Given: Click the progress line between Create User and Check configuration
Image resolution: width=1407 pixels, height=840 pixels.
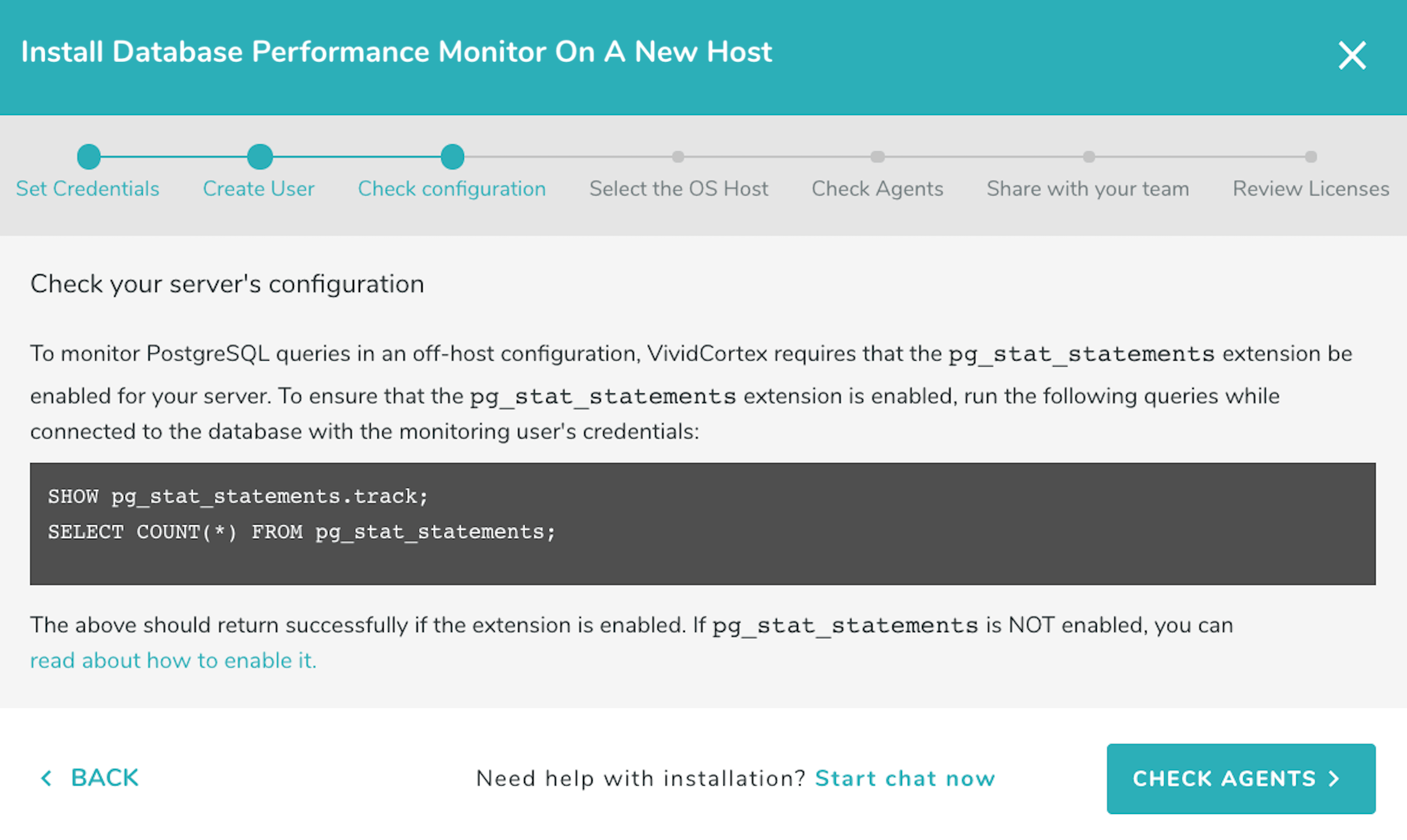Looking at the screenshot, I should coord(356,156).
